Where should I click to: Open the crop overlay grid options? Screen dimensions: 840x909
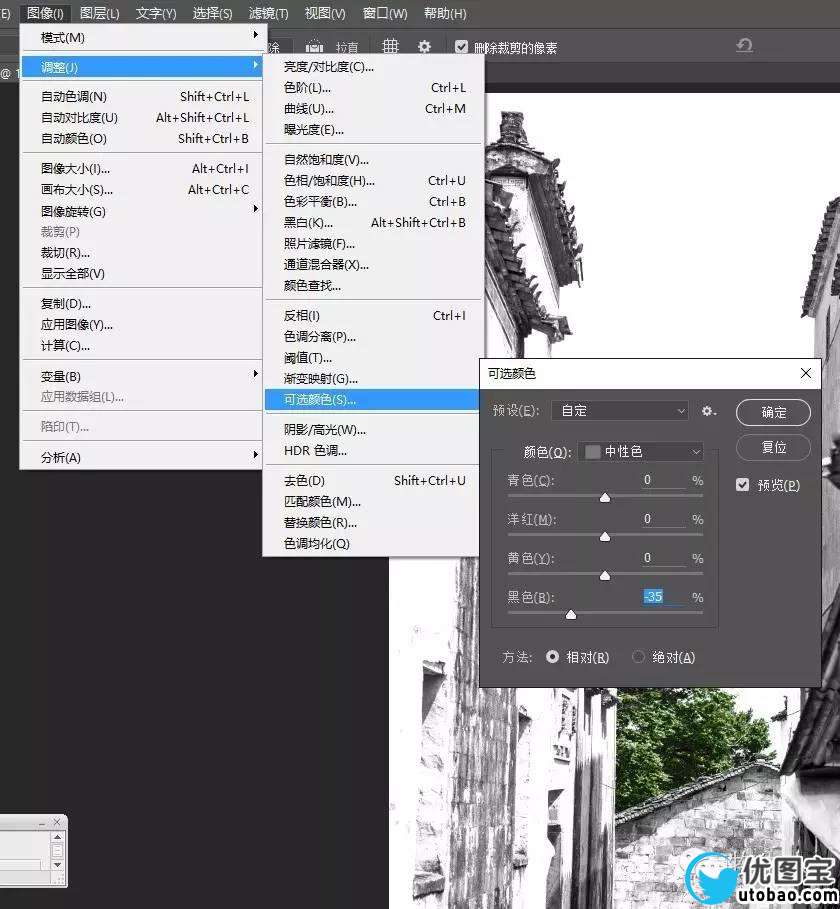point(391,47)
